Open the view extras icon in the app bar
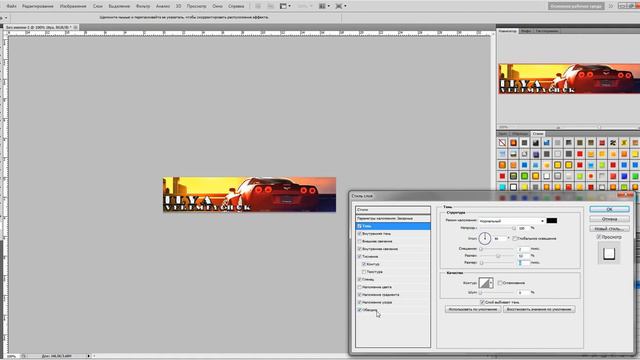The width and height of the screenshot is (640, 360). pos(285,6)
